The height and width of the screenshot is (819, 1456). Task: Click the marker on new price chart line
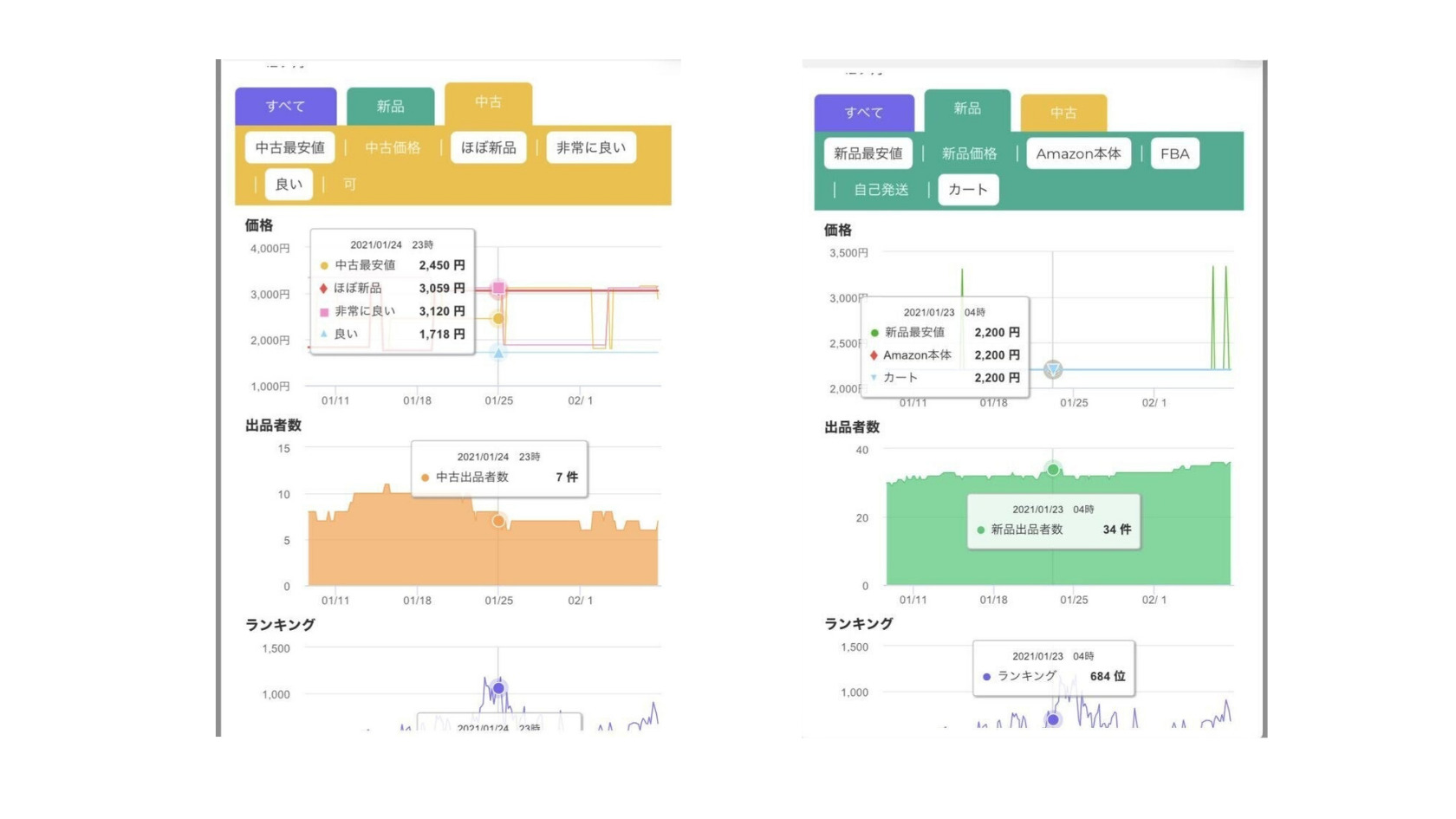click(1053, 370)
